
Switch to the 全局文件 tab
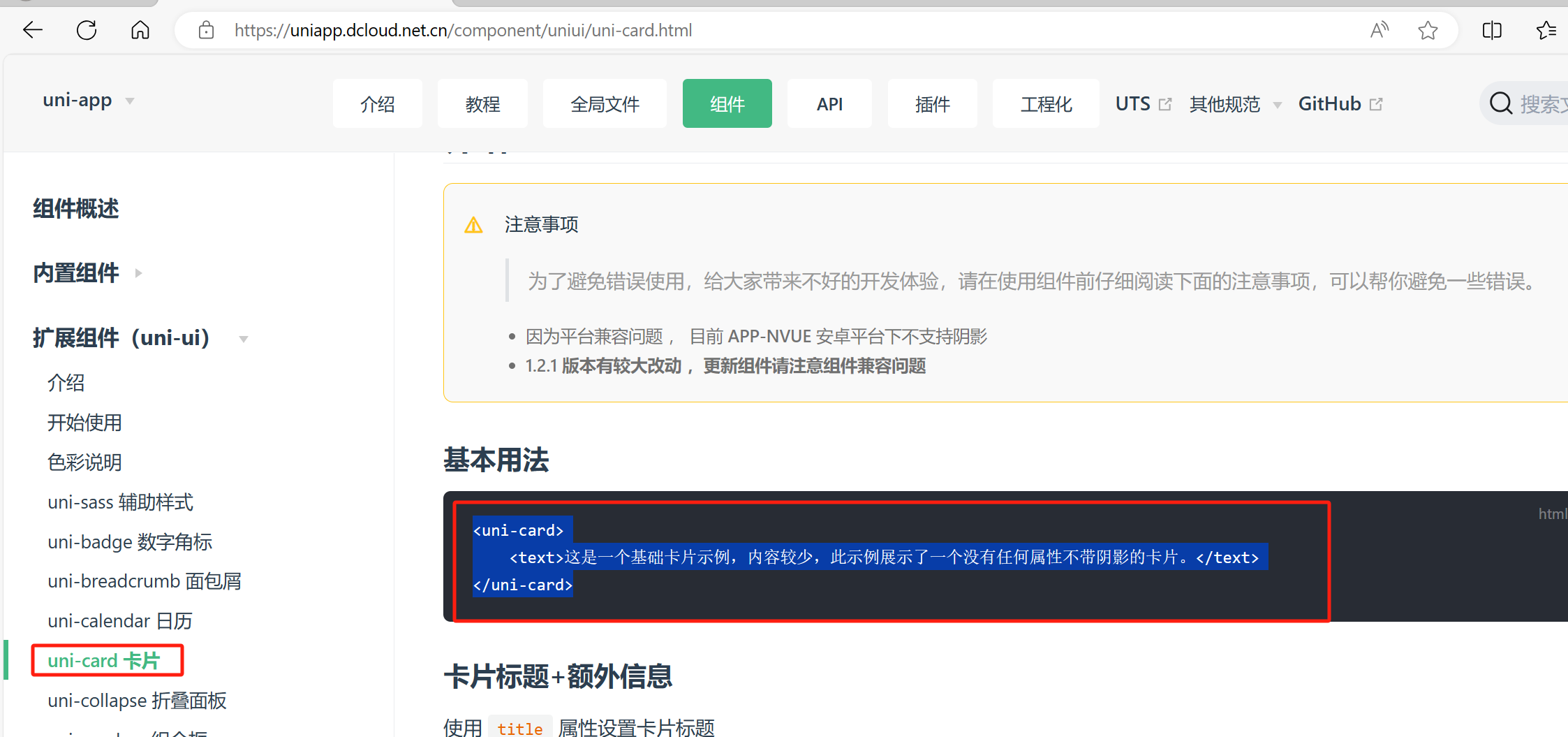click(x=605, y=103)
